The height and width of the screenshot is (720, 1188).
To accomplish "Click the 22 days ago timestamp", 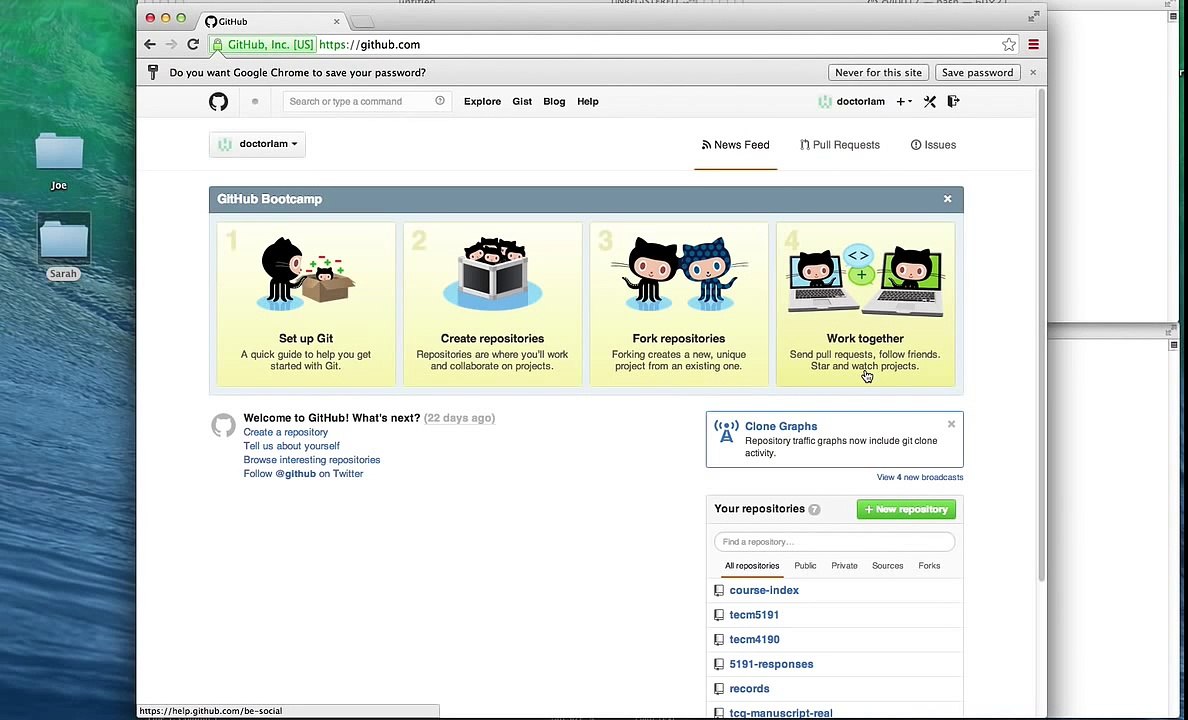I will 459,418.
